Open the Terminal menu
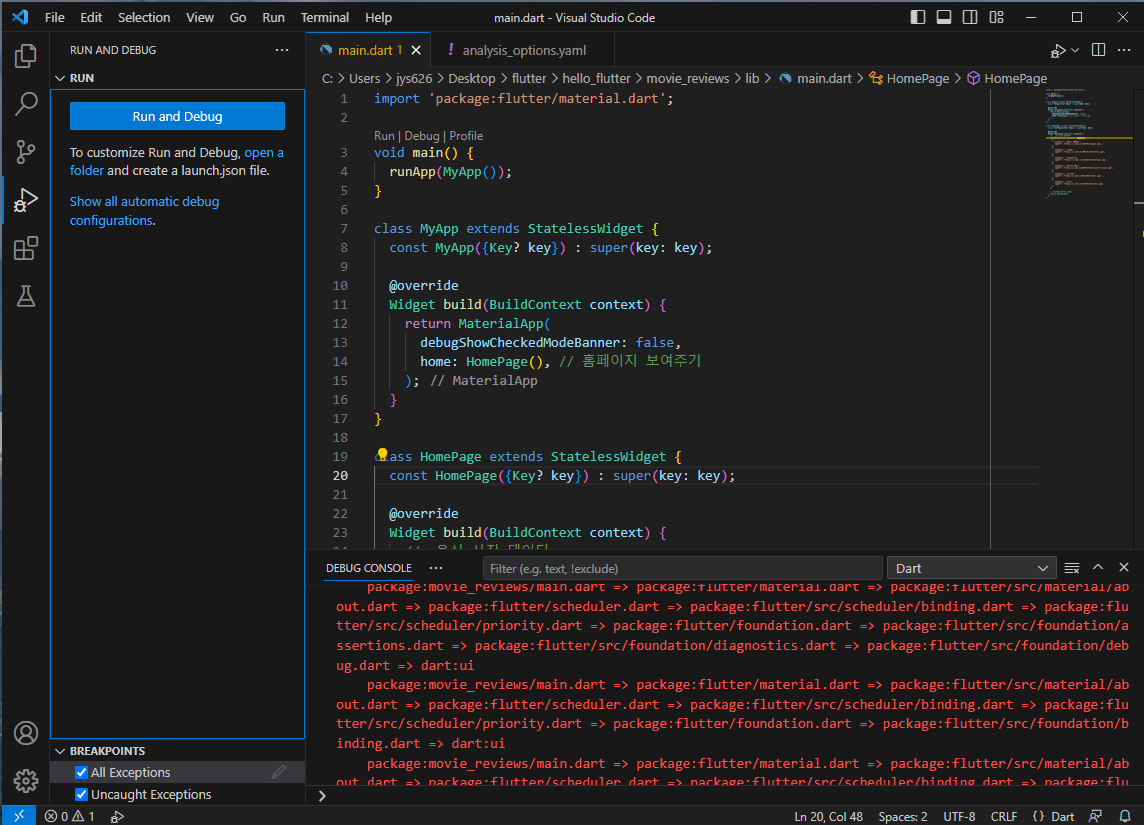The image size is (1144, 825). coord(325,18)
